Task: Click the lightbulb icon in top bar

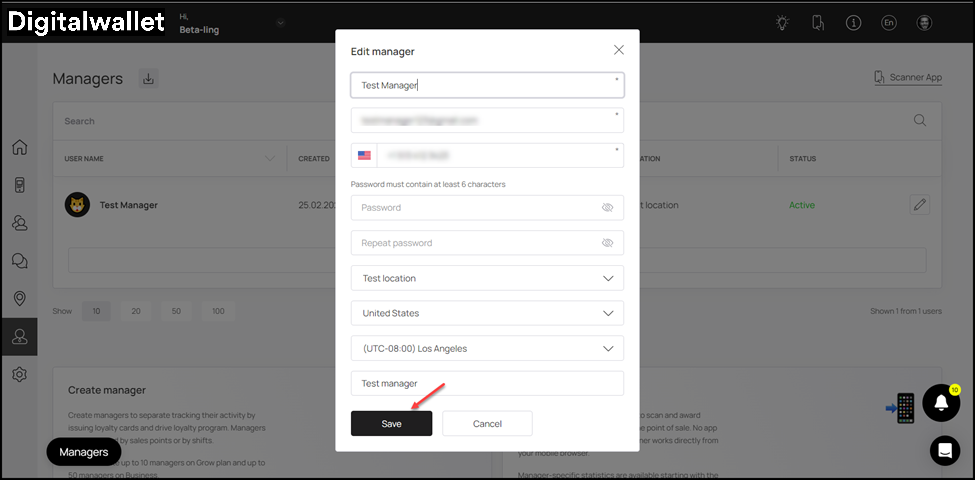Action: [783, 23]
